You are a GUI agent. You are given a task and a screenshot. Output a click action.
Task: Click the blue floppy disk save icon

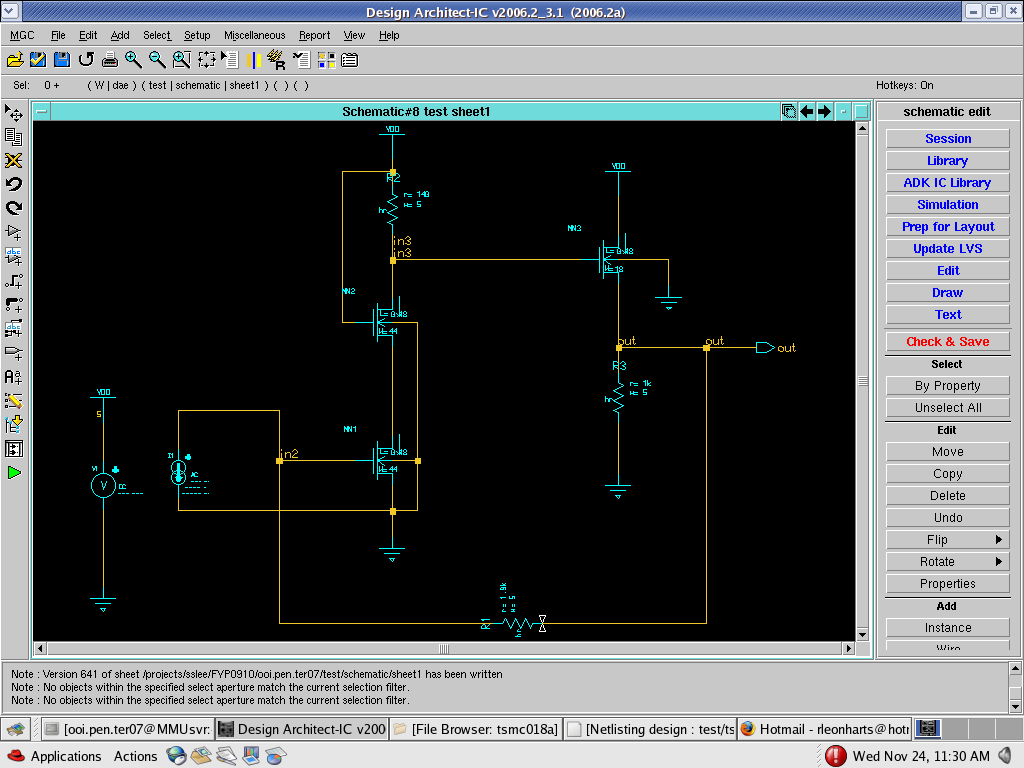[x=62, y=60]
